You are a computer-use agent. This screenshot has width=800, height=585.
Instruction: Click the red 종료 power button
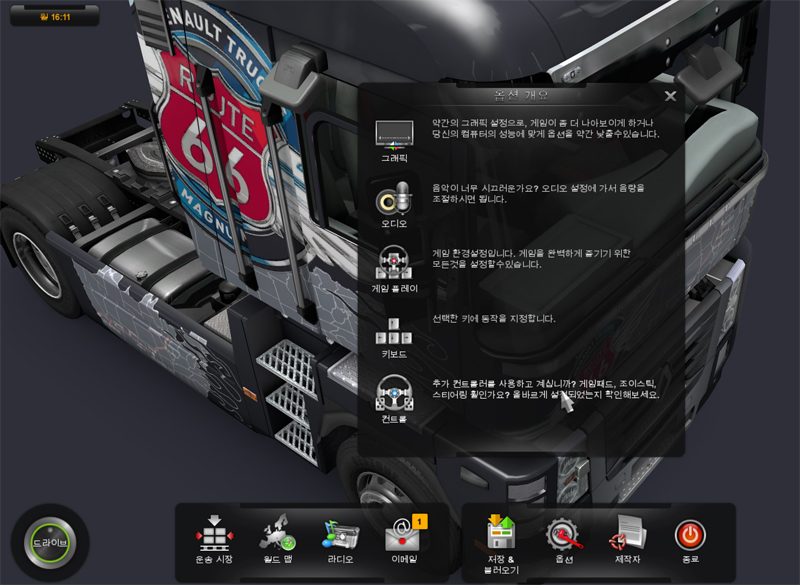click(690, 536)
